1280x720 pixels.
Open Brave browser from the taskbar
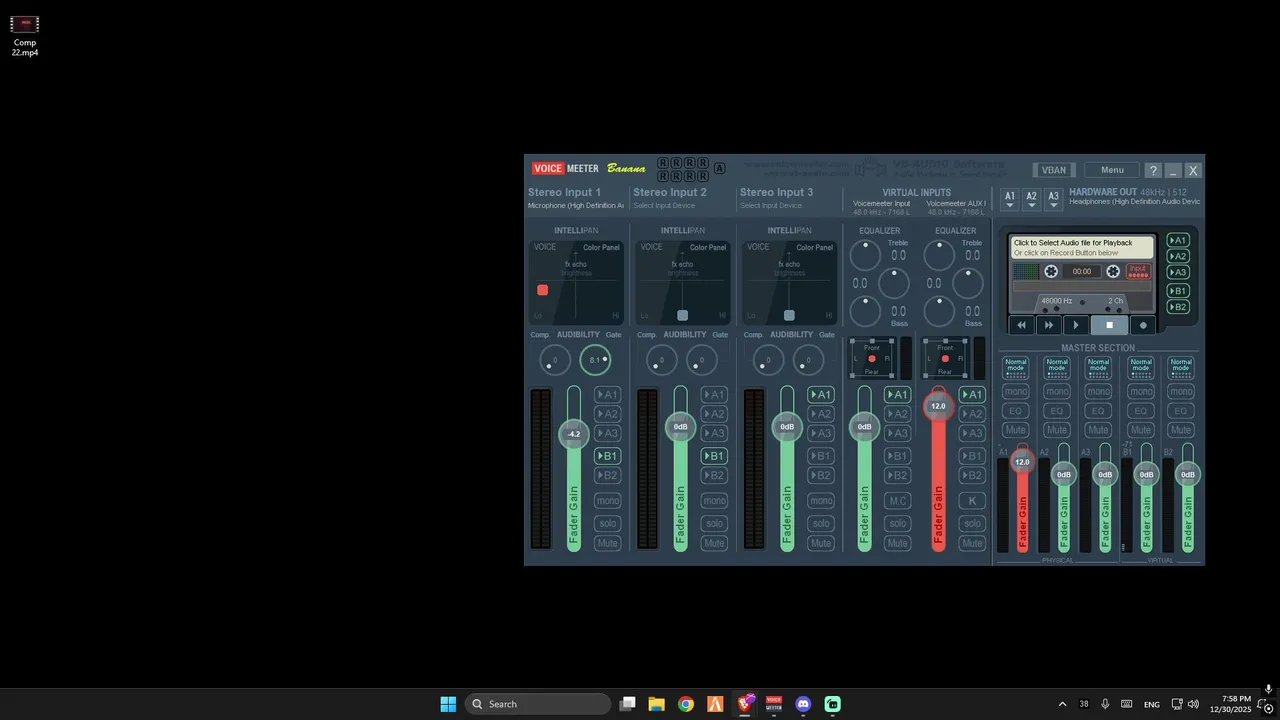click(745, 704)
